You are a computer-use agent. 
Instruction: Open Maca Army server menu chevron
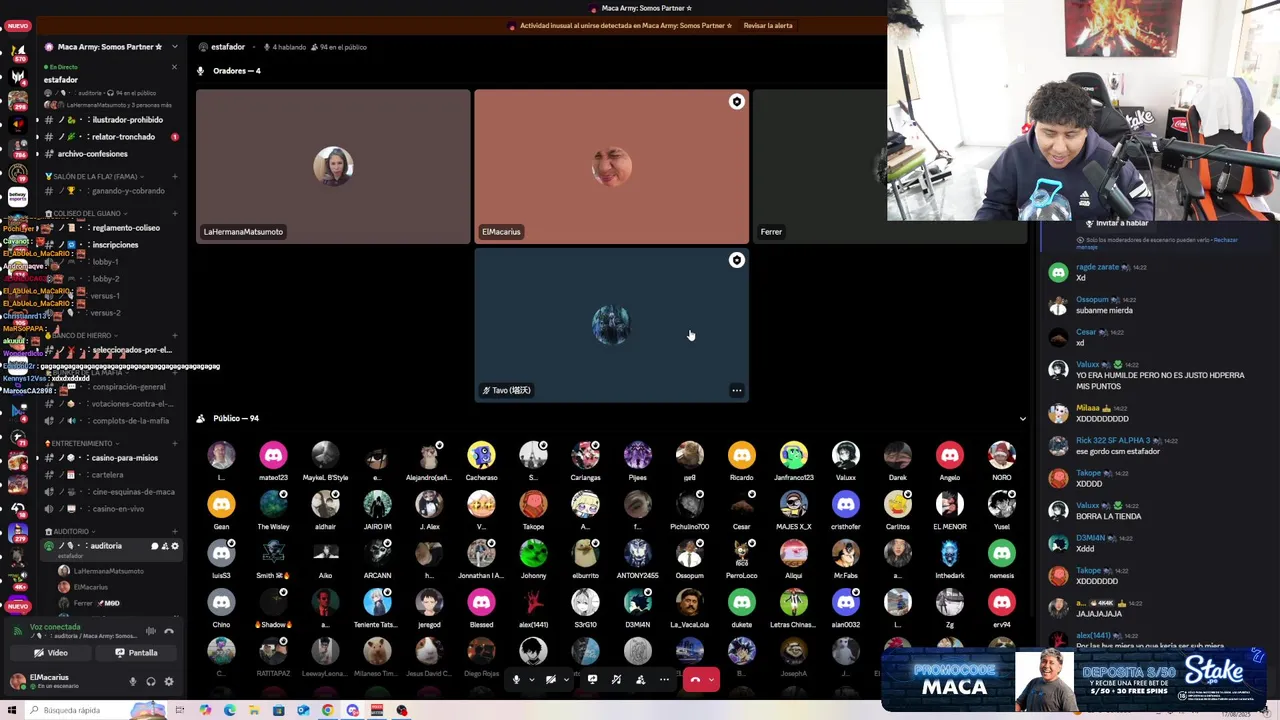pyautogui.click(x=174, y=47)
